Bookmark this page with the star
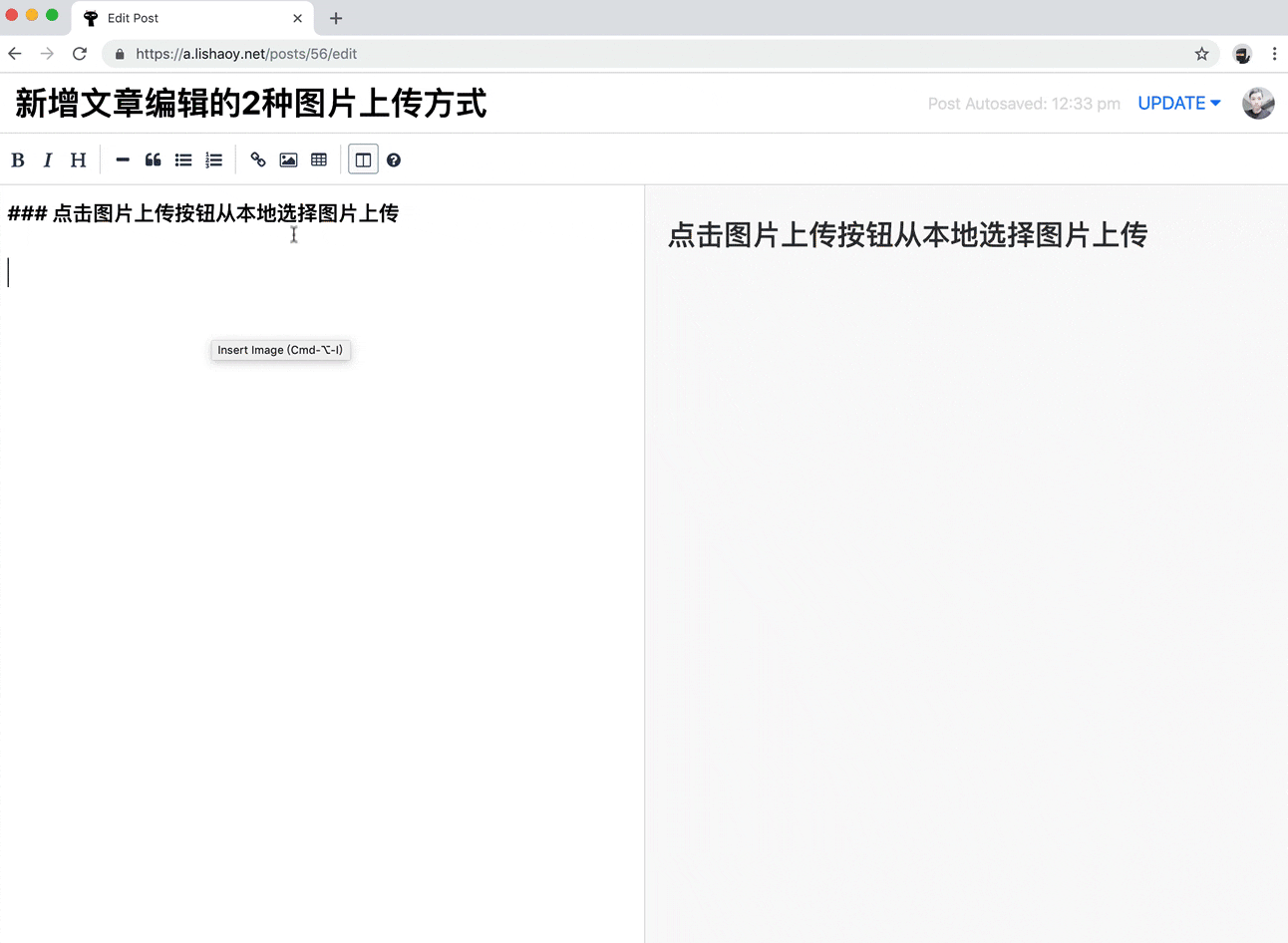 click(x=1201, y=54)
